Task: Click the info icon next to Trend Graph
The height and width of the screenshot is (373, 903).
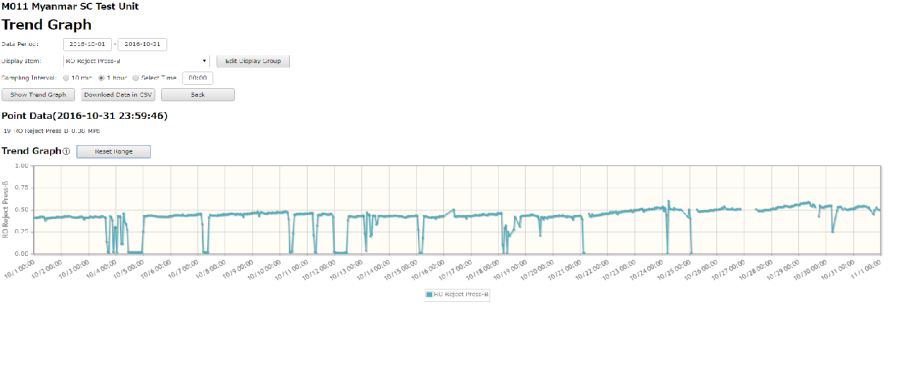Action: [66, 151]
